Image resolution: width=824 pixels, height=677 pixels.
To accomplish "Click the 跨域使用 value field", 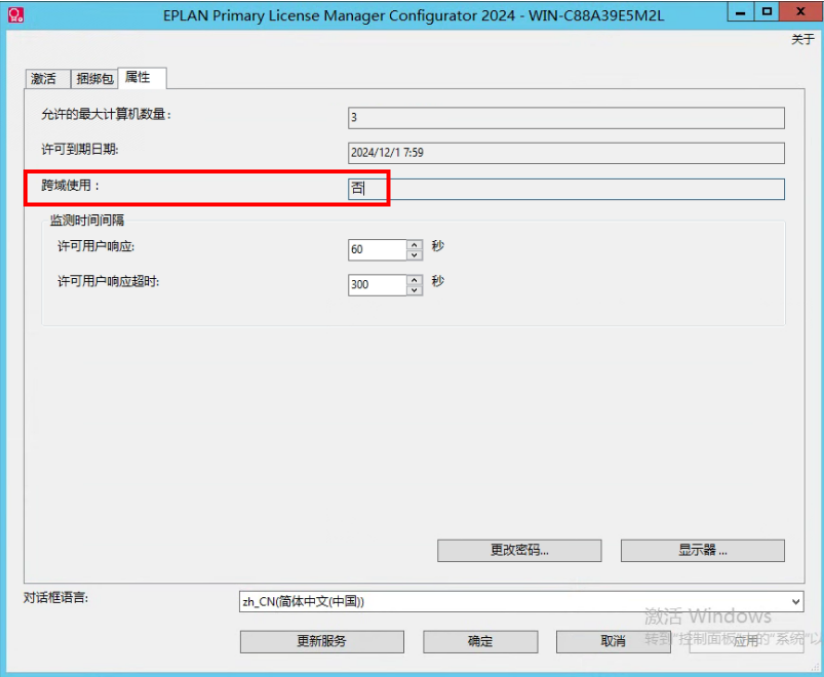I will point(566,189).
